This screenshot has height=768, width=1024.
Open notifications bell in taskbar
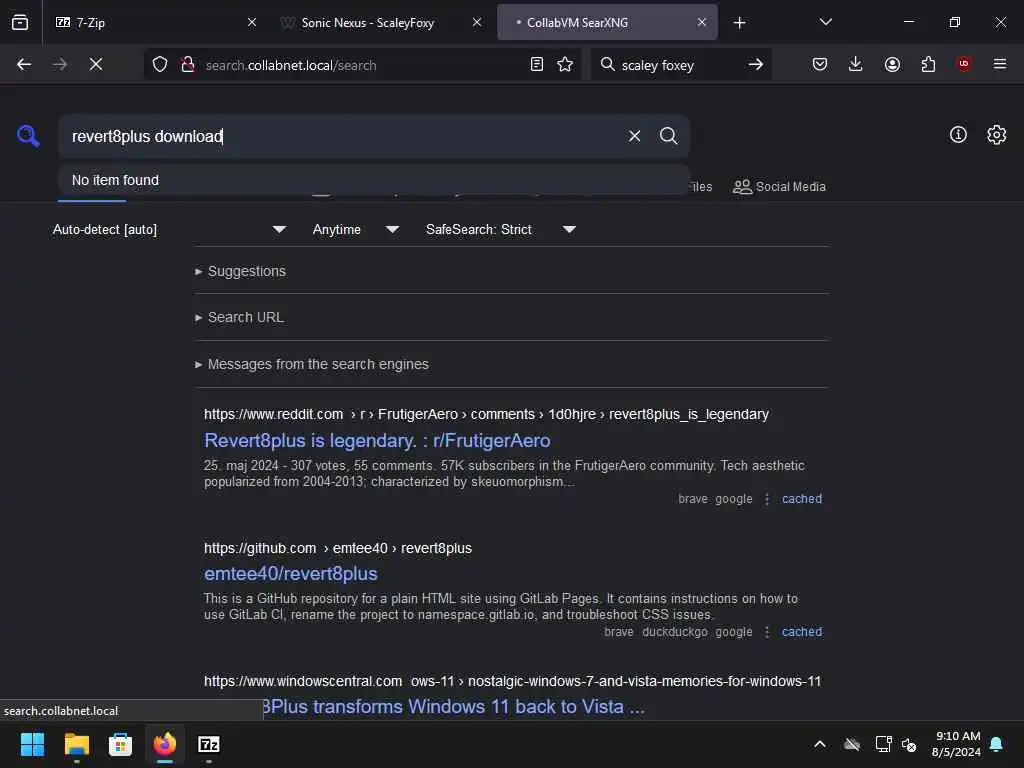997,744
